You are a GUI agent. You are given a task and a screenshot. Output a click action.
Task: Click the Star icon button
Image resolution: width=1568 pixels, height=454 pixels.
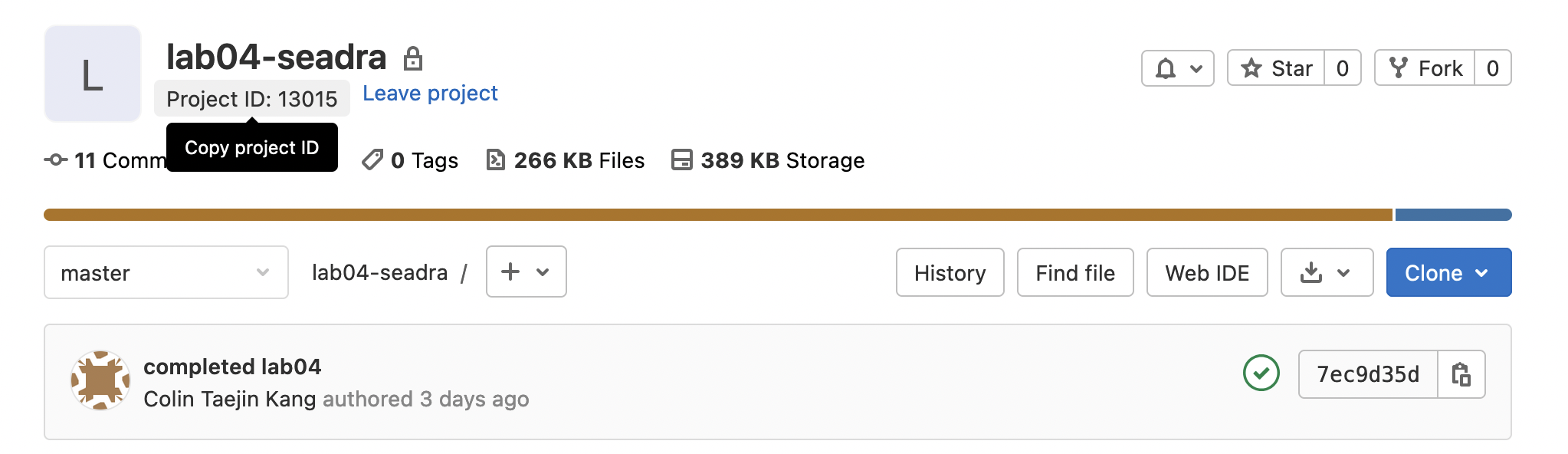pyautogui.click(x=1251, y=68)
